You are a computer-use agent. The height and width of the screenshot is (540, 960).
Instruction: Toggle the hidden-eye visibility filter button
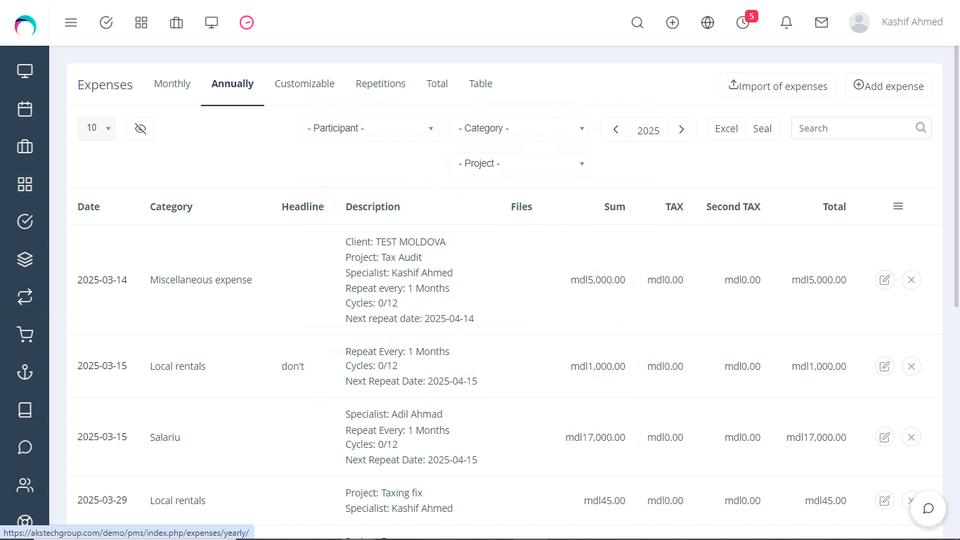coord(140,129)
